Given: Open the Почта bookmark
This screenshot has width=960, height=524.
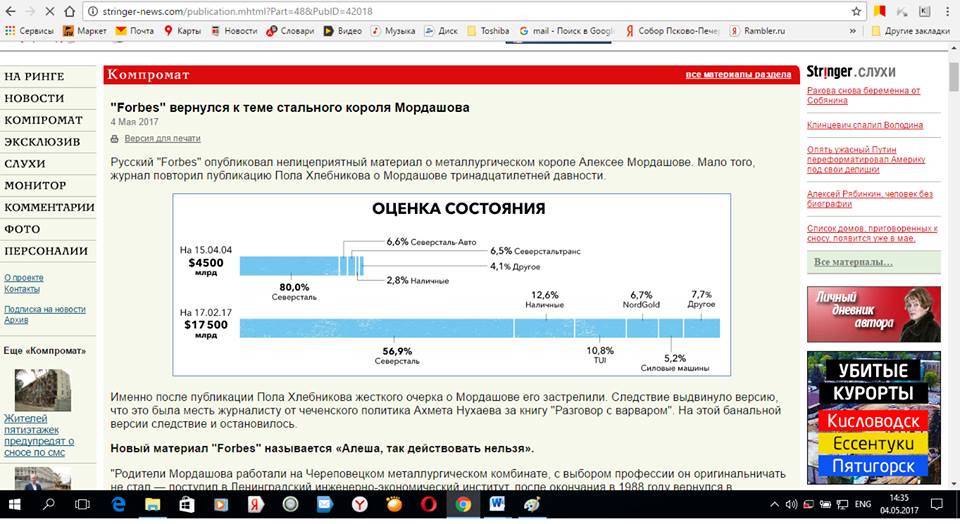Looking at the screenshot, I should point(135,31).
